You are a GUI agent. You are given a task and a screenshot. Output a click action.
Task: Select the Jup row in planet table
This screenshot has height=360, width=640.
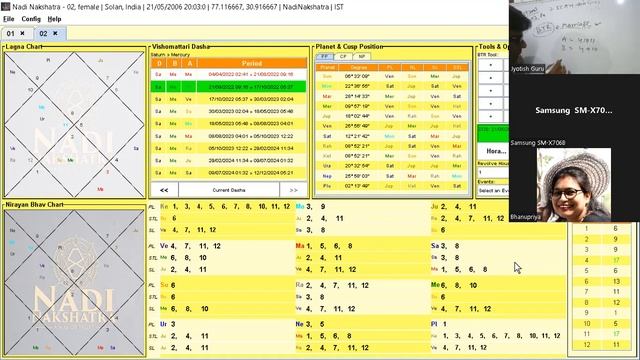click(x=392, y=116)
